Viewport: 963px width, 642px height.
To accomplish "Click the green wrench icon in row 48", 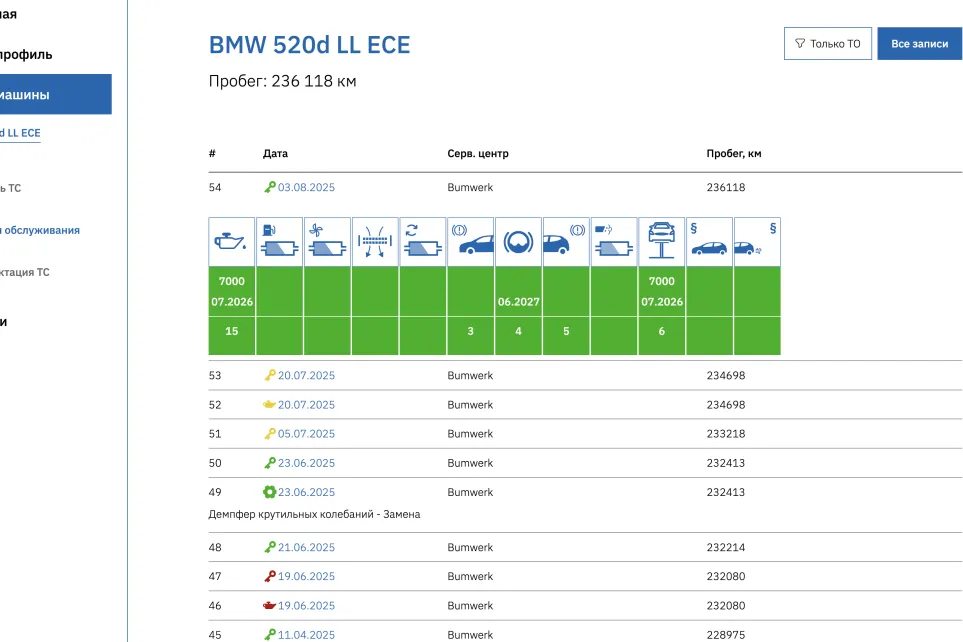I will [270, 547].
